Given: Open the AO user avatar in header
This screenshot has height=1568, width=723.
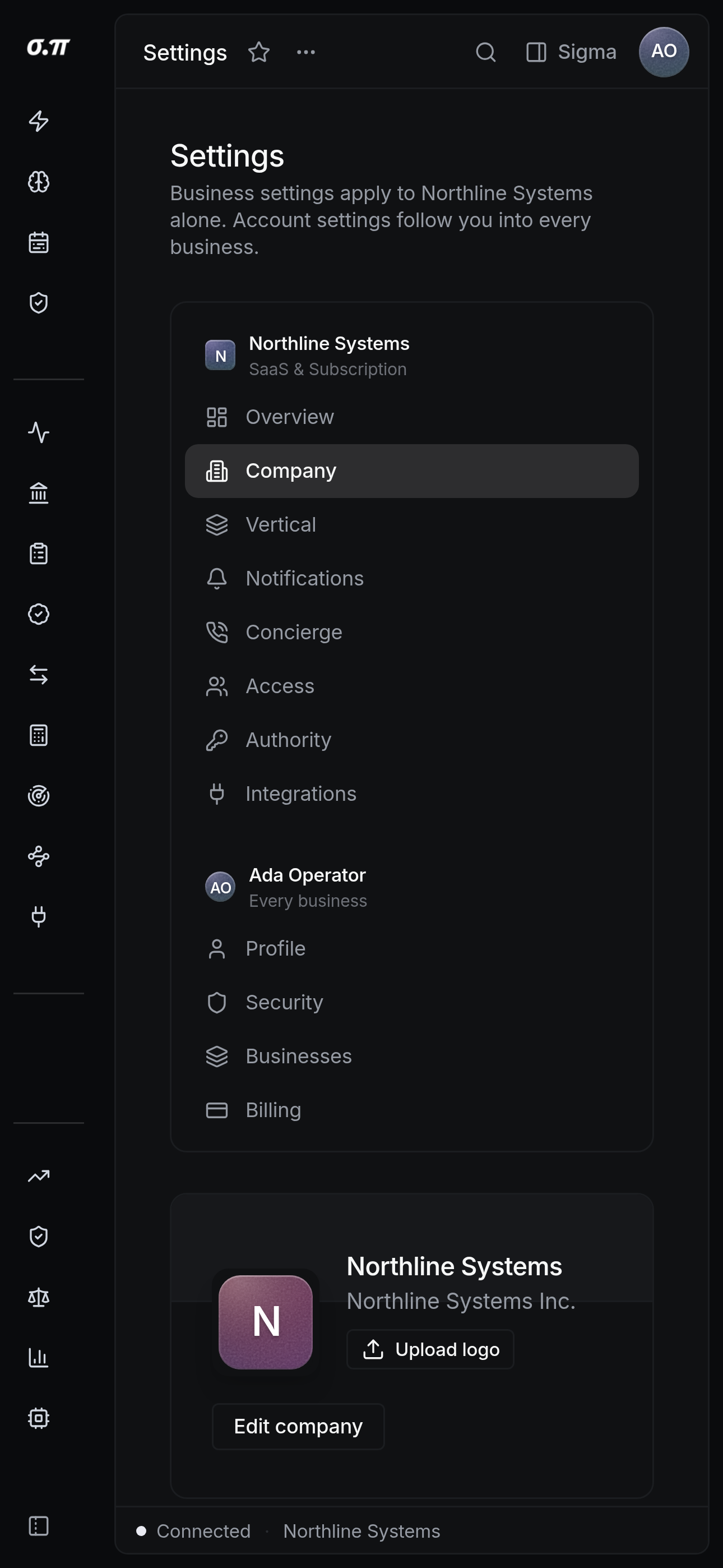Looking at the screenshot, I should (x=664, y=52).
